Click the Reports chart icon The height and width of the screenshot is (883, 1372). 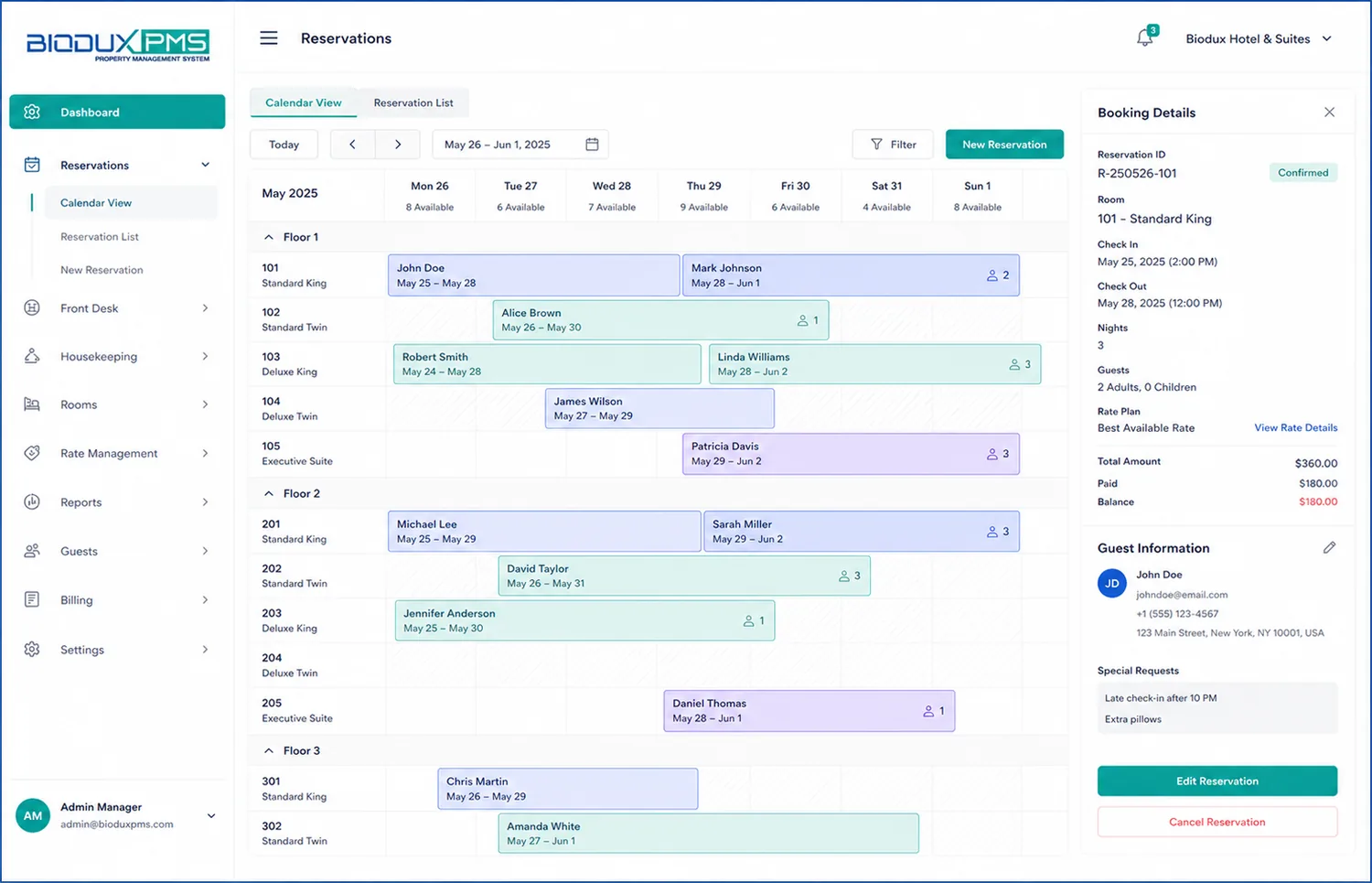point(32,501)
